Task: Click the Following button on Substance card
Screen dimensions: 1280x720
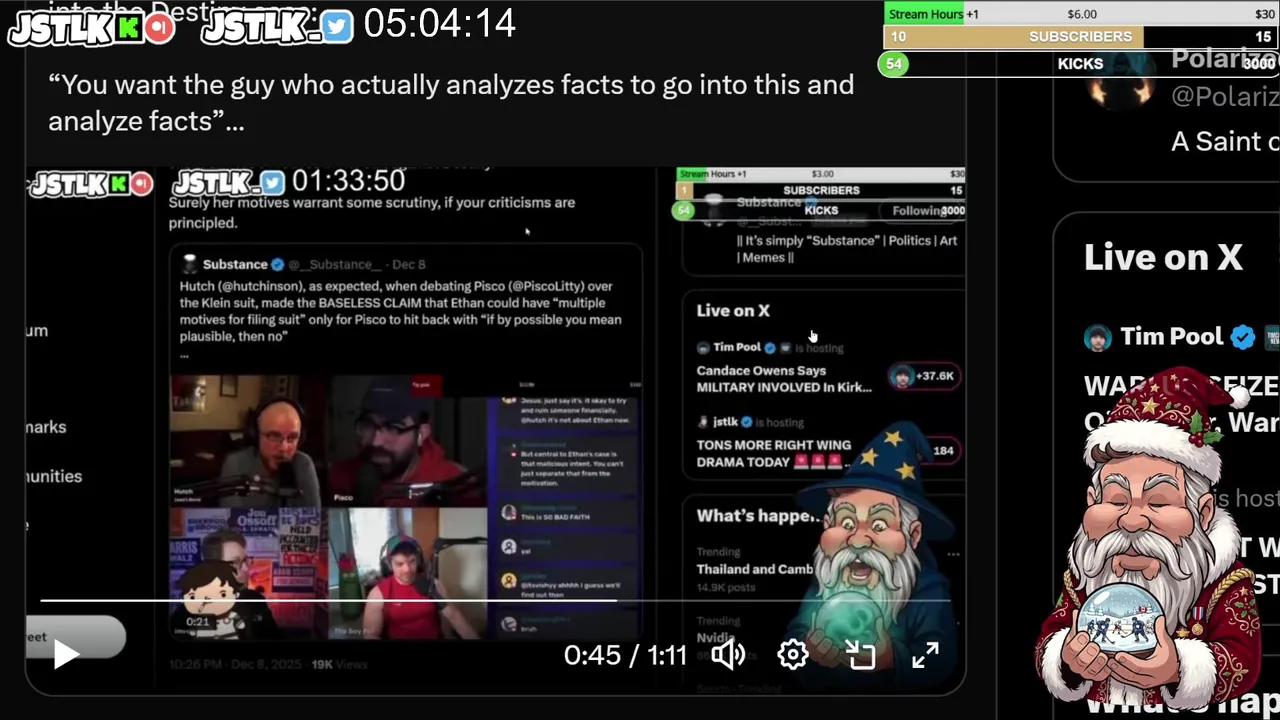Action: pos(920,210)
